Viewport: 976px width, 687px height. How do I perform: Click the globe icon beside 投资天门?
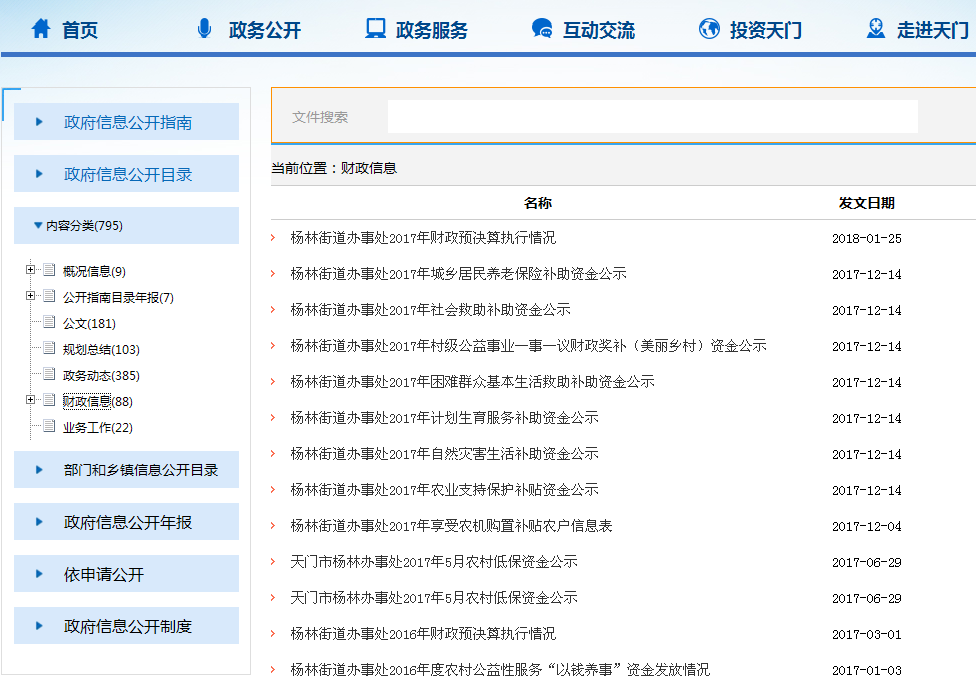tap(709, 29)
